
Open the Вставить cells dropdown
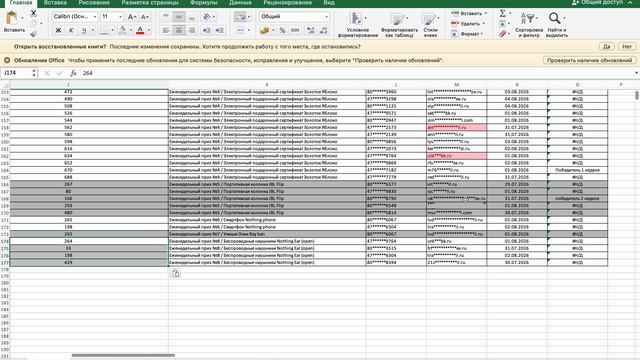tap(469, 13)
